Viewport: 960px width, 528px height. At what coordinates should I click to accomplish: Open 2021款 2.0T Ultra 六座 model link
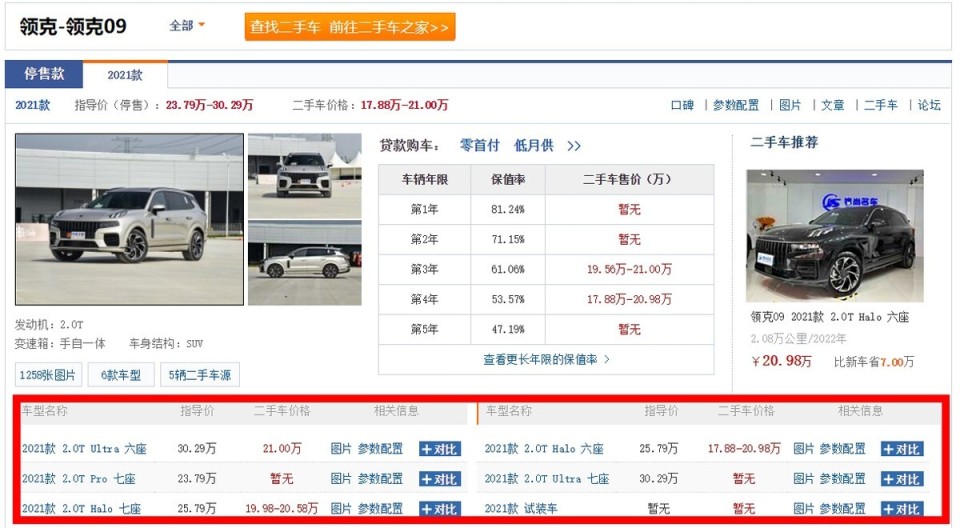pyautogui.click(x=84, y=449)
